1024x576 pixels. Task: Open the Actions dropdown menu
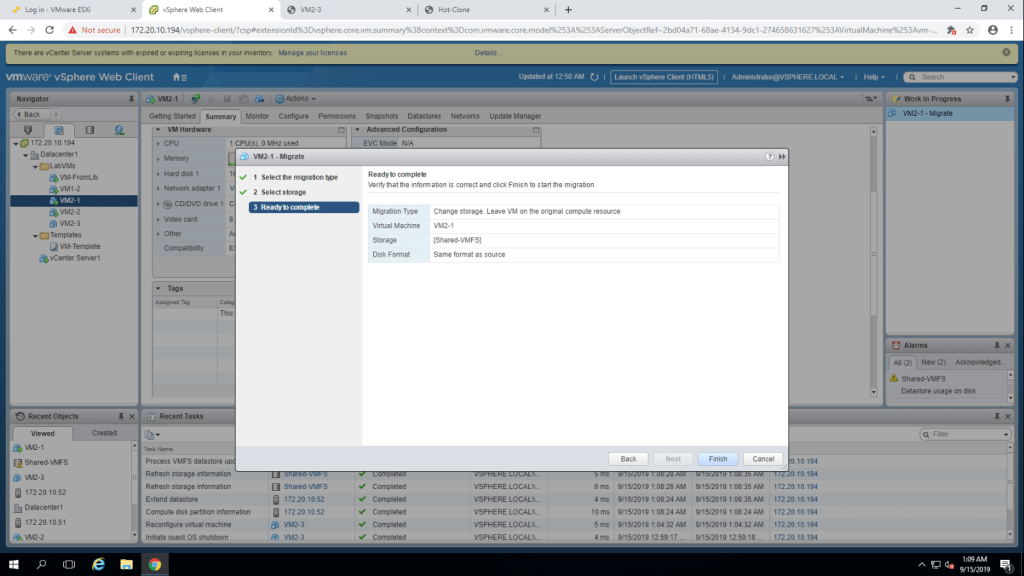point(296,99)
